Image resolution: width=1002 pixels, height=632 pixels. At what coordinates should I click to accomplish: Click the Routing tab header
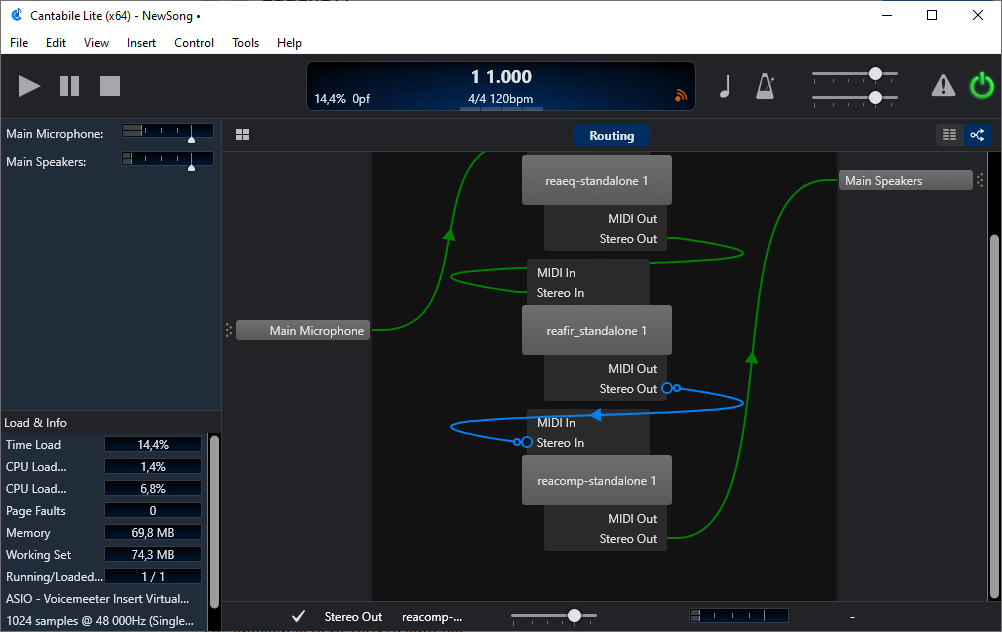pyautogui.click(x=612, y=135)
